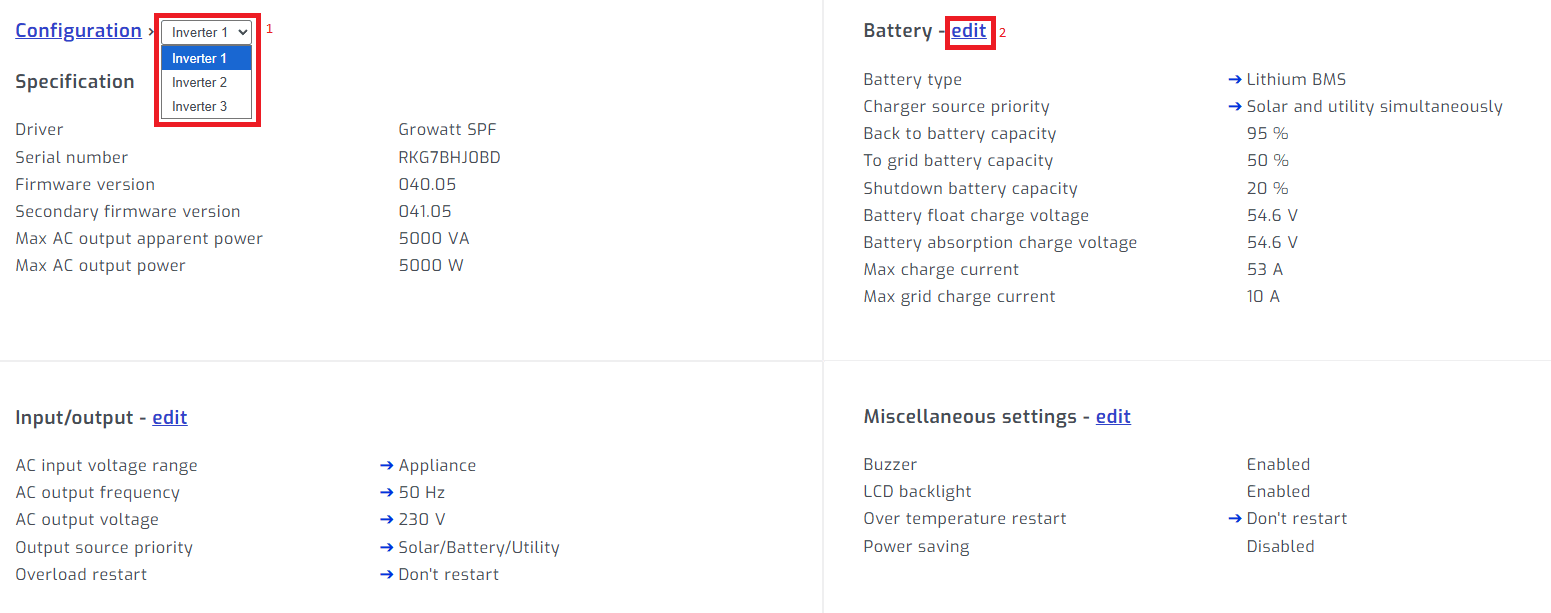Screen dimensions: 1551x613
Task: Select the arrow icon for AC input voltage range
Action: click(385, 465)
